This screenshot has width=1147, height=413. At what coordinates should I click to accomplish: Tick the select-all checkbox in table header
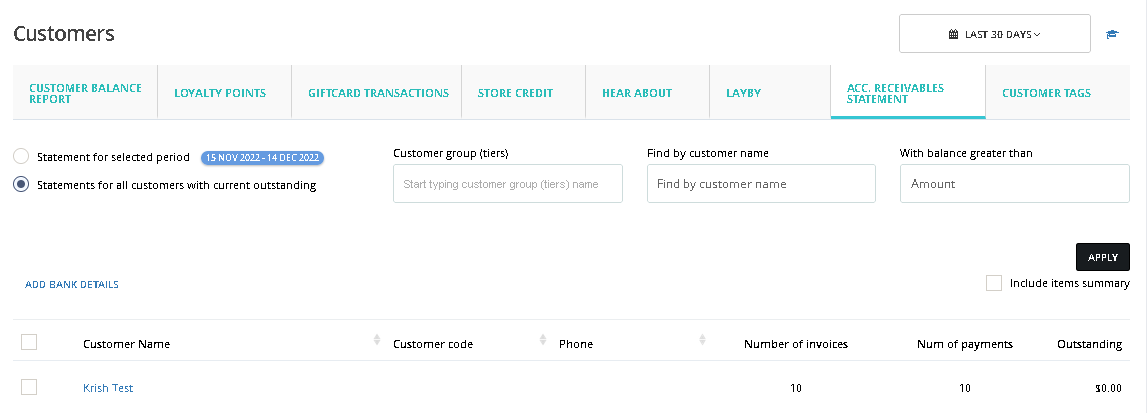tap(29, 341)
